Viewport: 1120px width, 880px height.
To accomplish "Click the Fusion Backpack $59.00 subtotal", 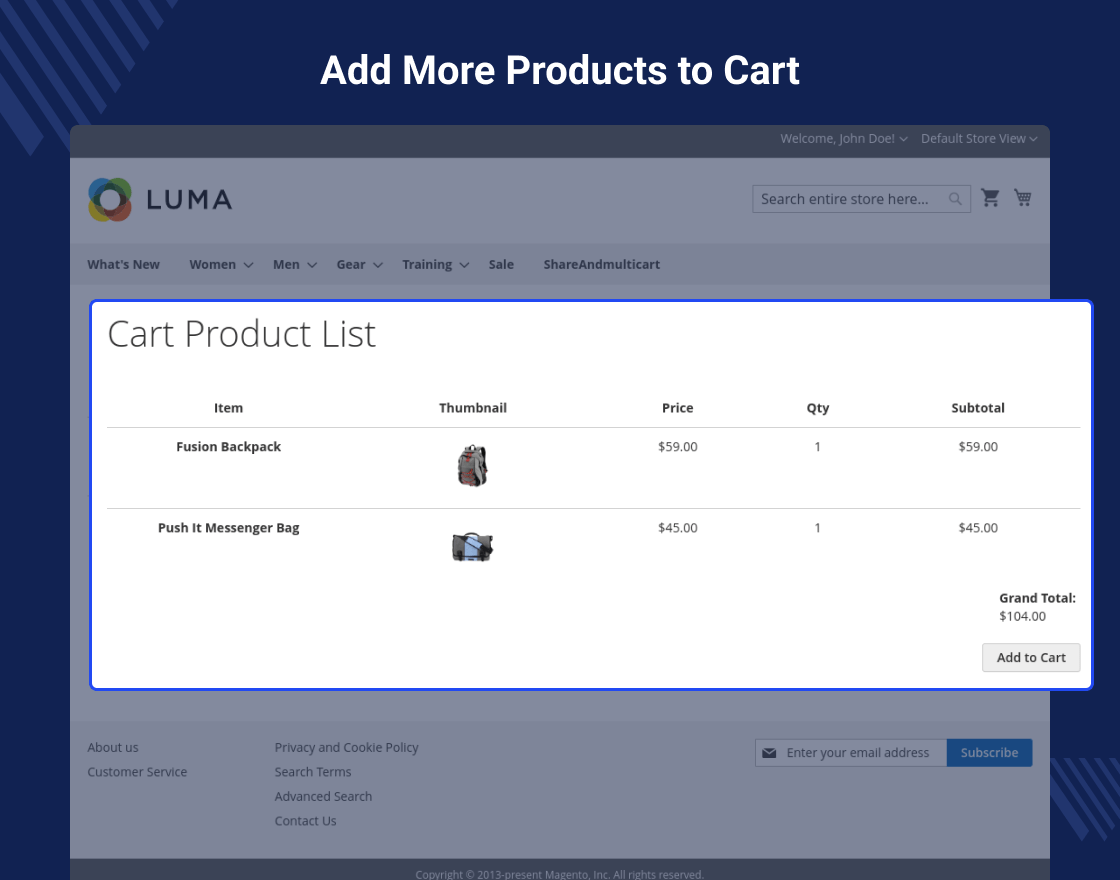I will coord(978,446).
